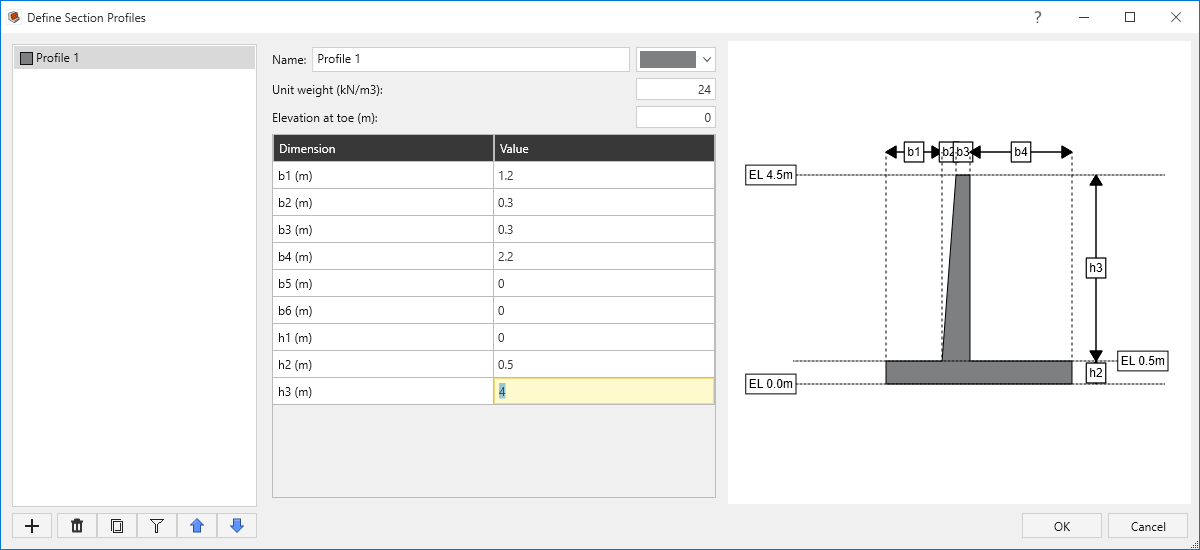The width and height of the screenshot is (1200, 550).
Task: Select Profile 1 in the profile list
Action: (x=134, y=58)
